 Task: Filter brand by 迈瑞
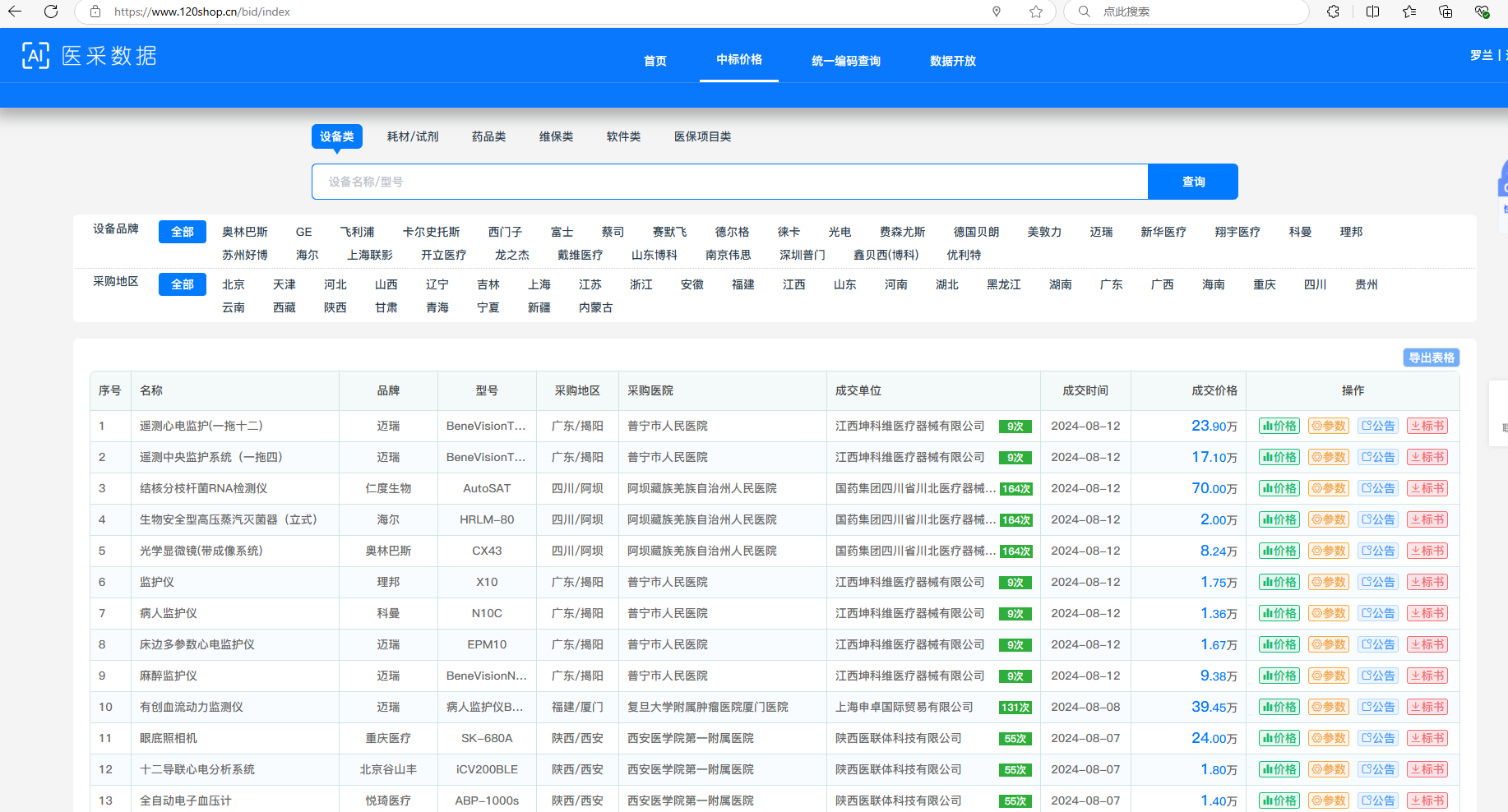pos(1102,232)
